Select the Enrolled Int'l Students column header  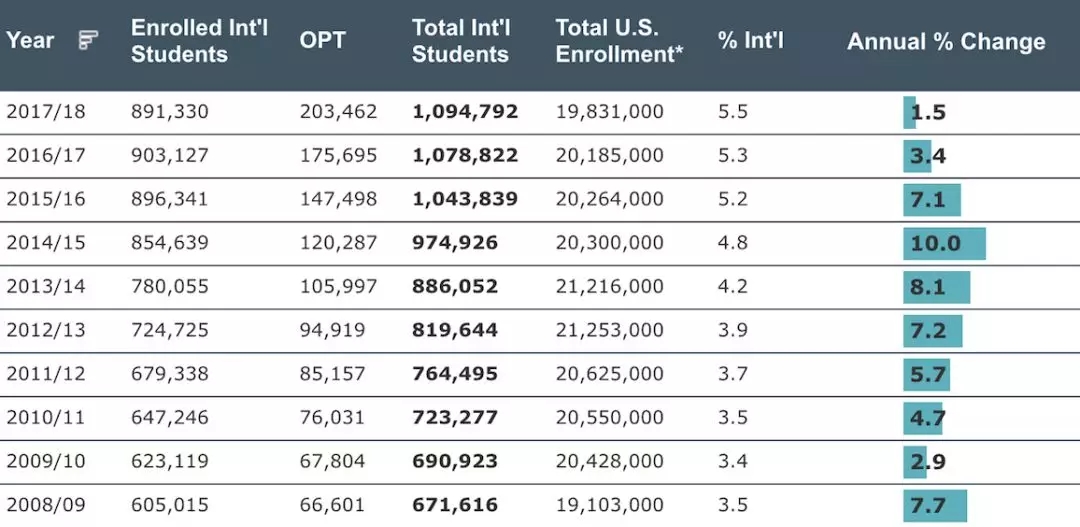click(x=199, y=41)
